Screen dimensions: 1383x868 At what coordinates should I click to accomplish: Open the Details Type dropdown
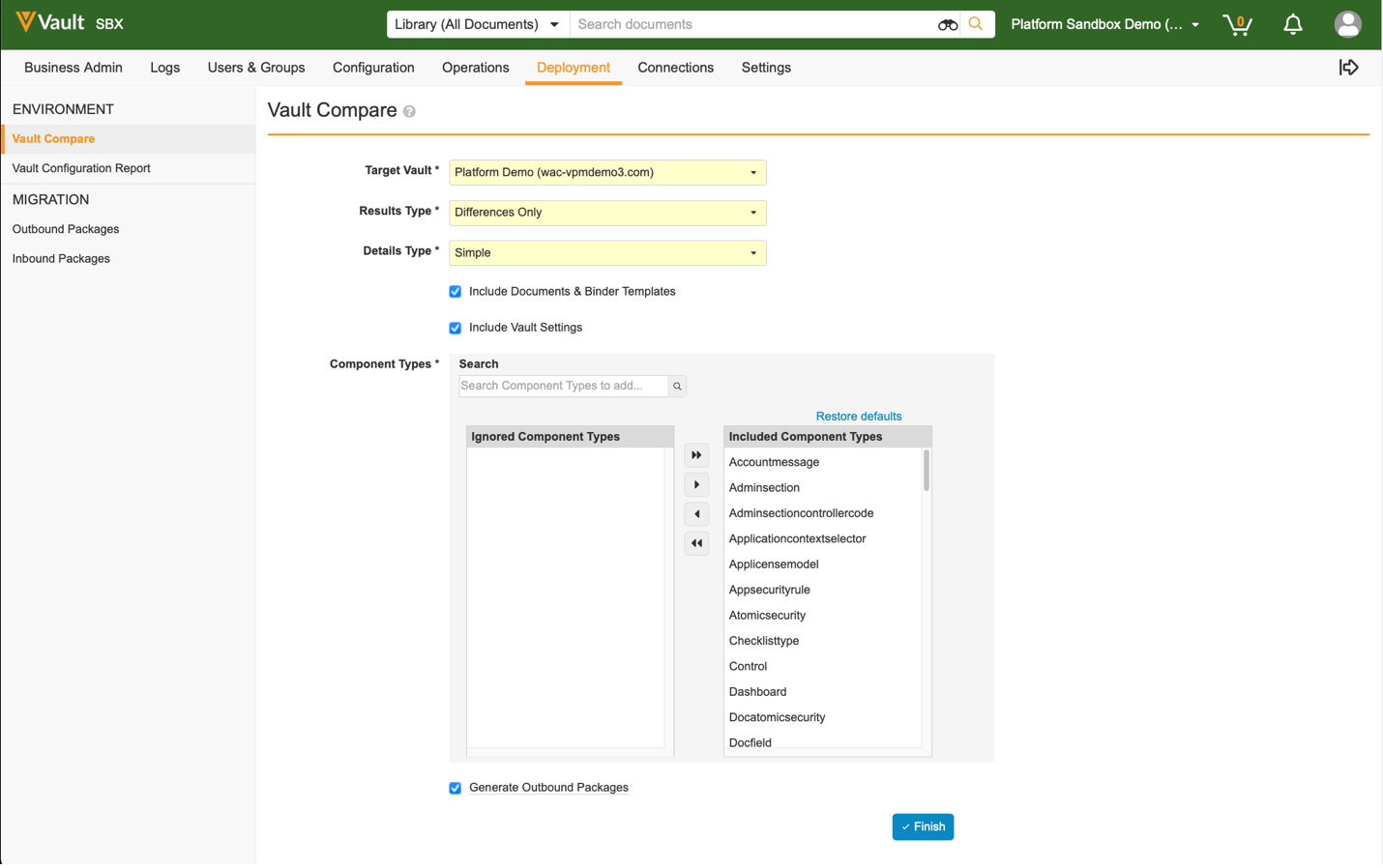pyautogui.click(x=607, y=253)
